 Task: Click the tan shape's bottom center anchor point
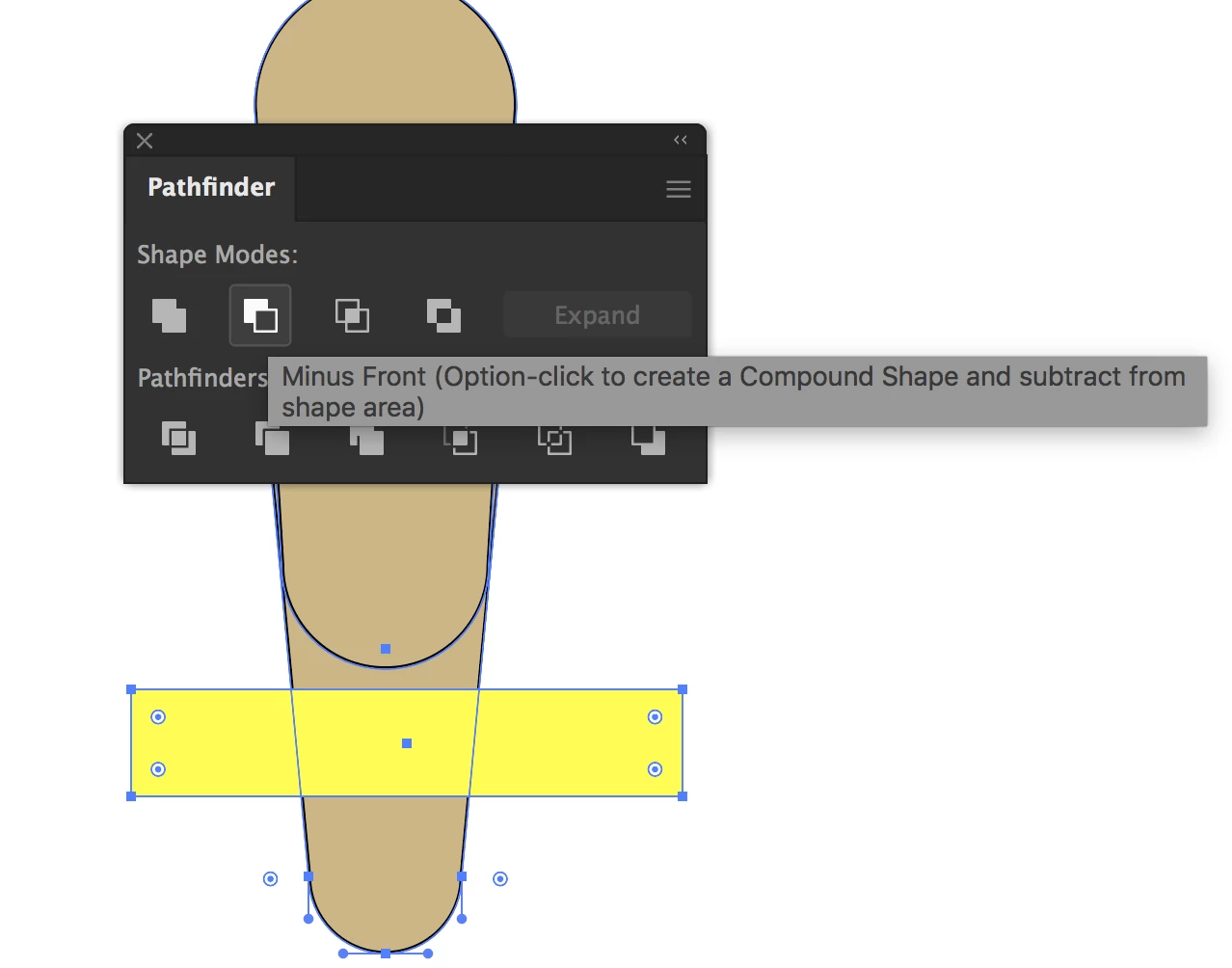point(386,954)
